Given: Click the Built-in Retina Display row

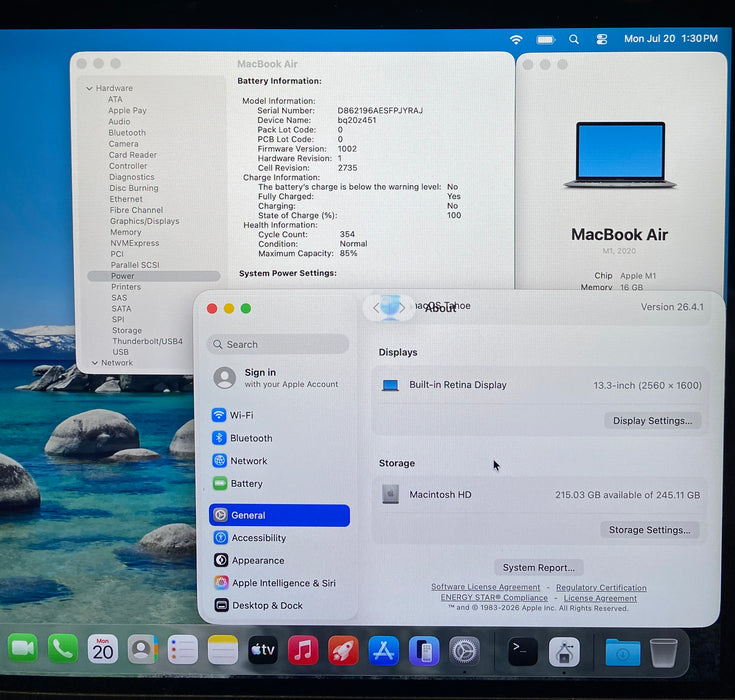Looking at the screenshot, I should click(x=541, y=385).
